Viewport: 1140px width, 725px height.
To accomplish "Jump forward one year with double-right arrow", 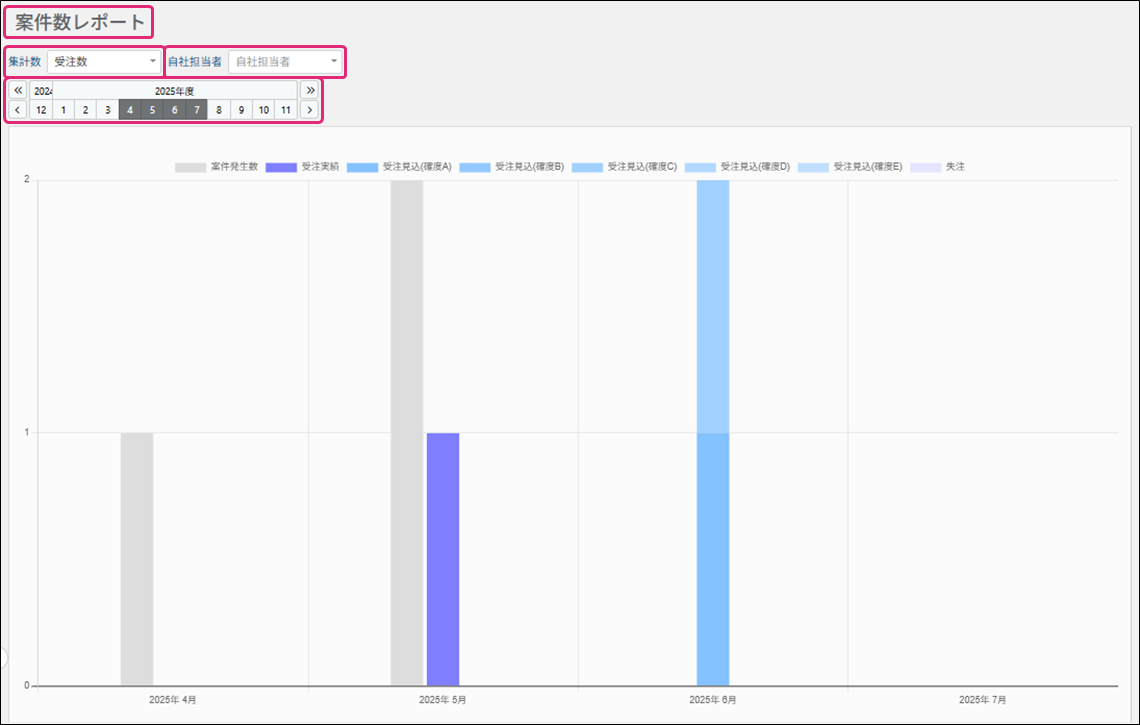I will point(309,90).
